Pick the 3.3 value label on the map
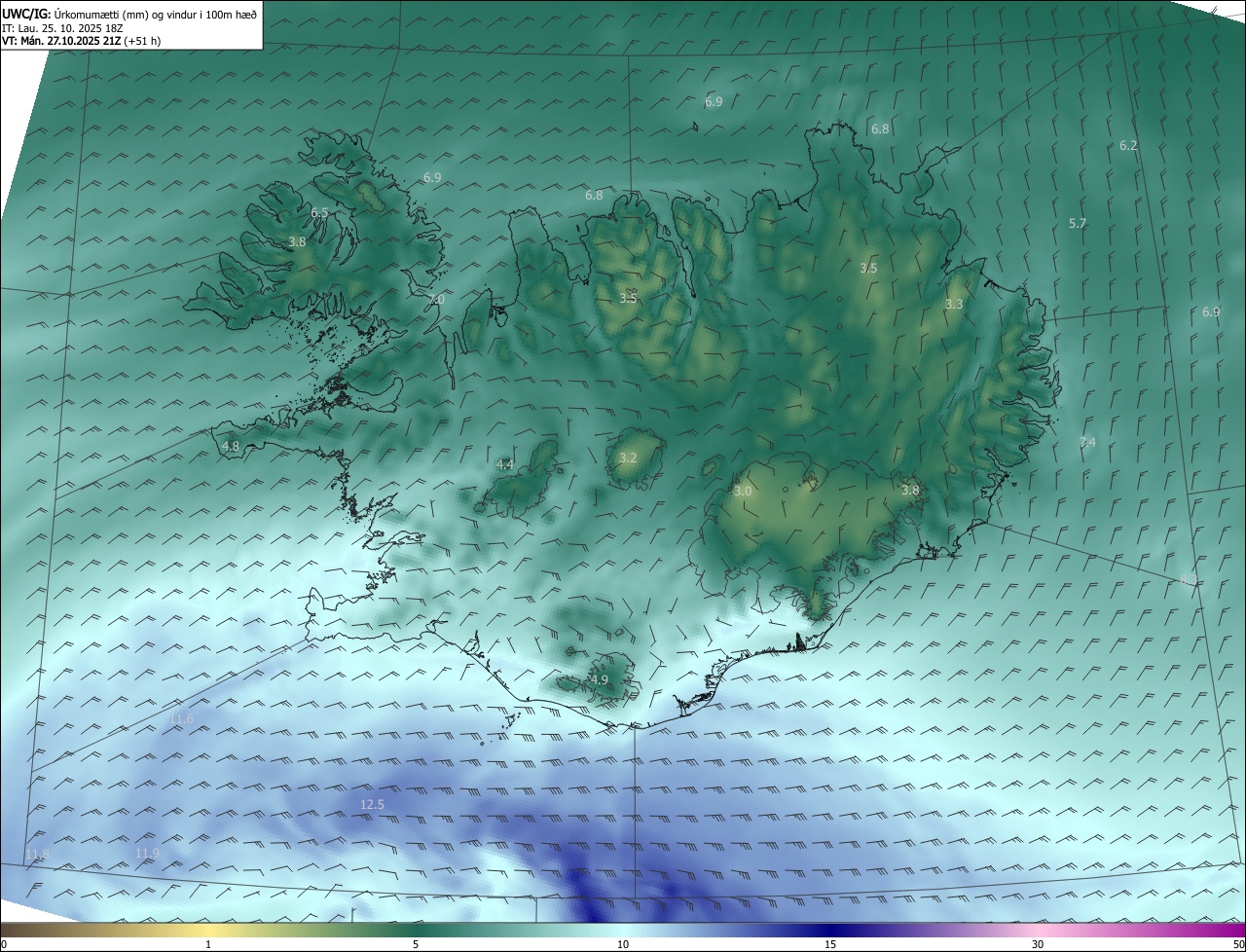Viewport: 1246px width, 952px height. point(954,304)
